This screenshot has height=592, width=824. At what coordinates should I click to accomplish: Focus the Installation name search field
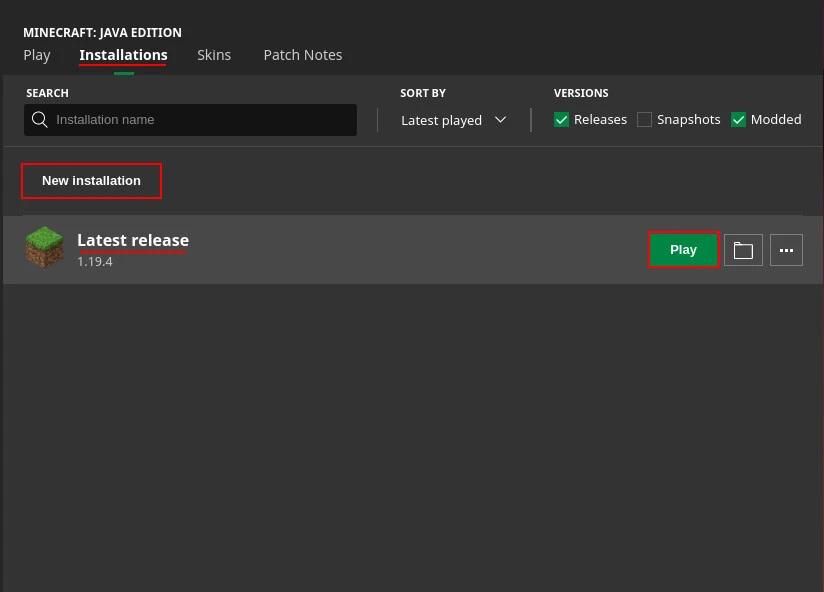point(200,120)
